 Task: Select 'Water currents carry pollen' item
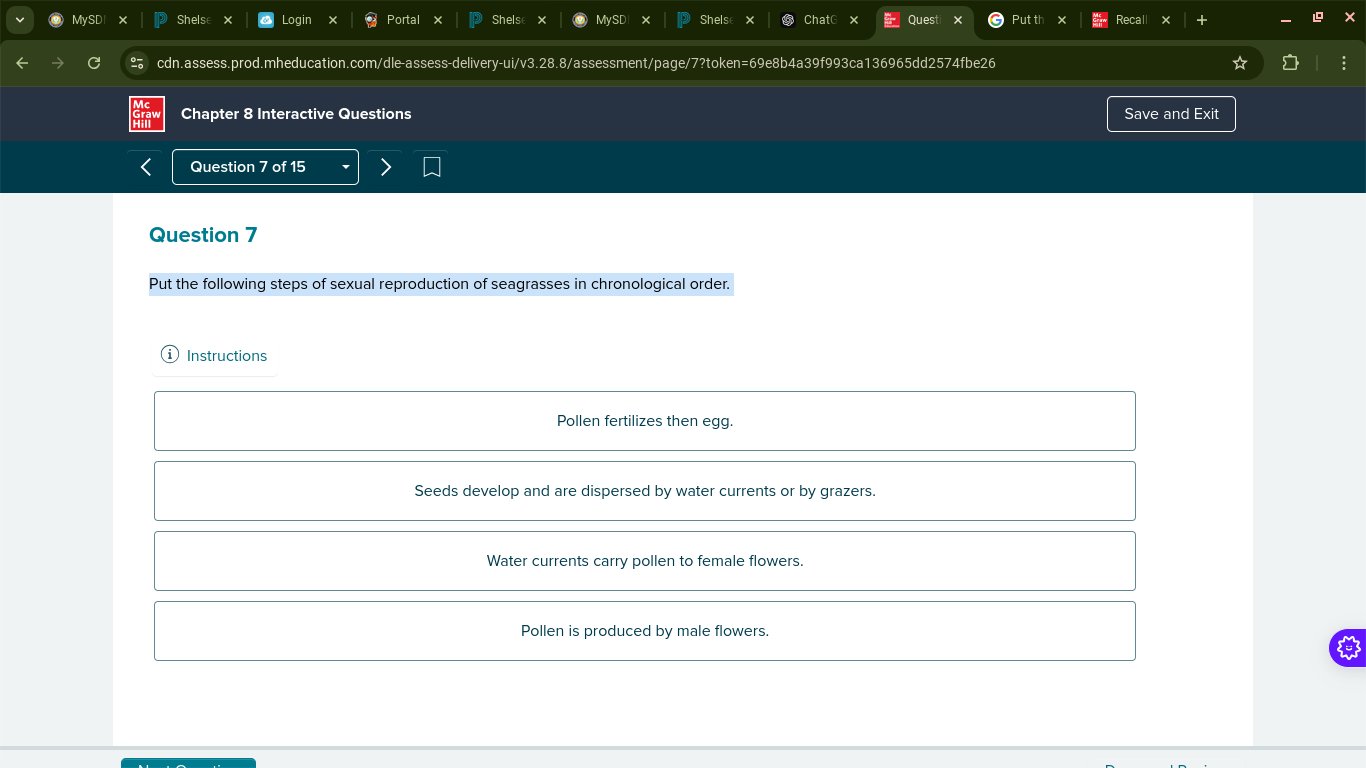click(645, 561)
